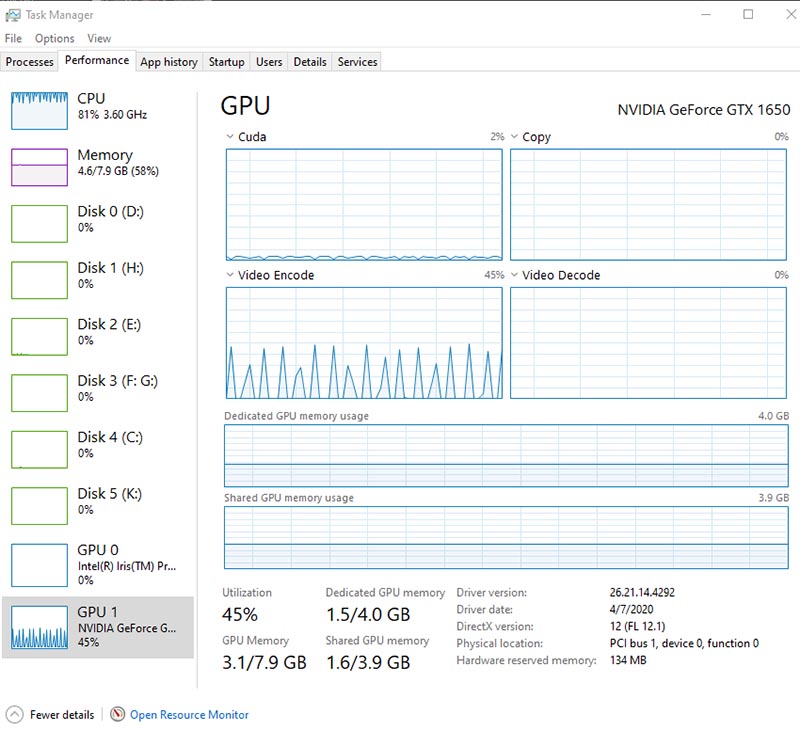
Task: Click Dedicated GPU memory value 1.5/4.0 GB
Action: [x=368, y=614]
